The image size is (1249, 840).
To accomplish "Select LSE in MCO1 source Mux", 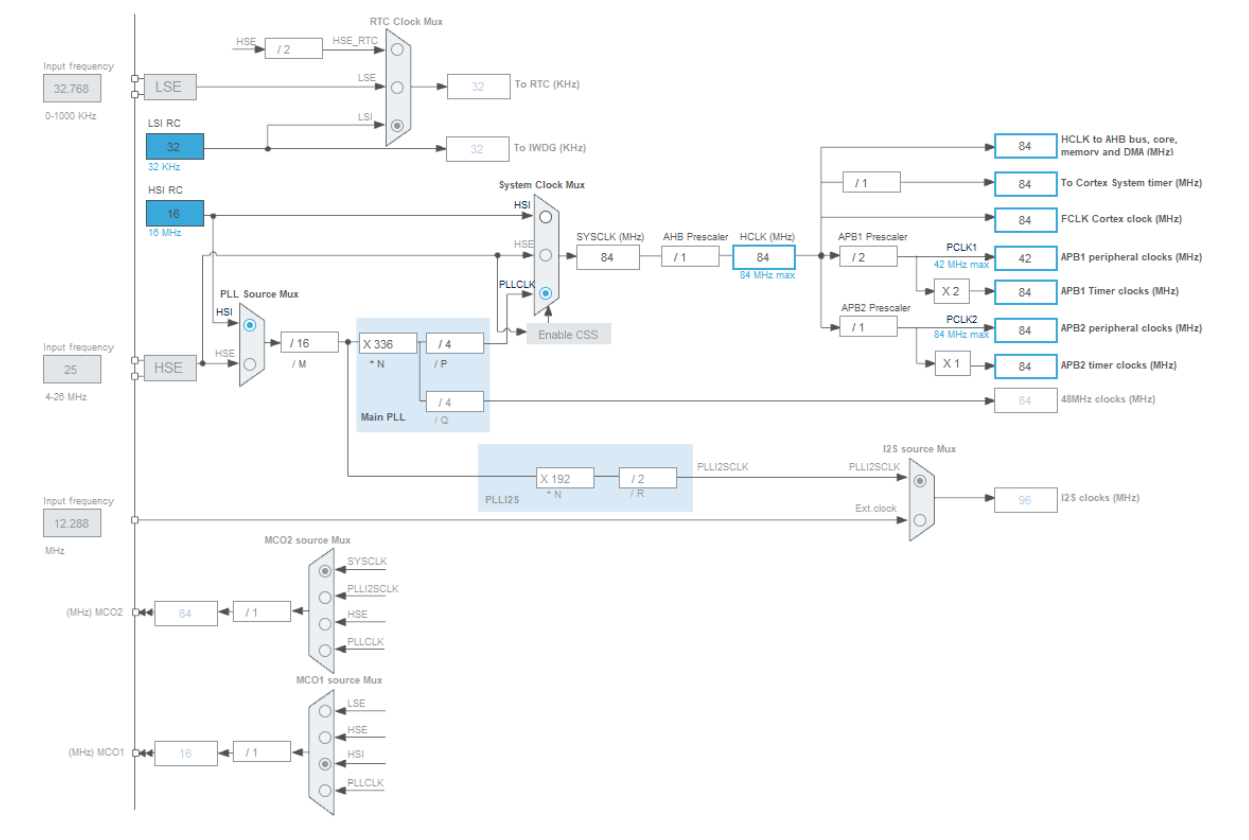I will (x=324, y=712).
